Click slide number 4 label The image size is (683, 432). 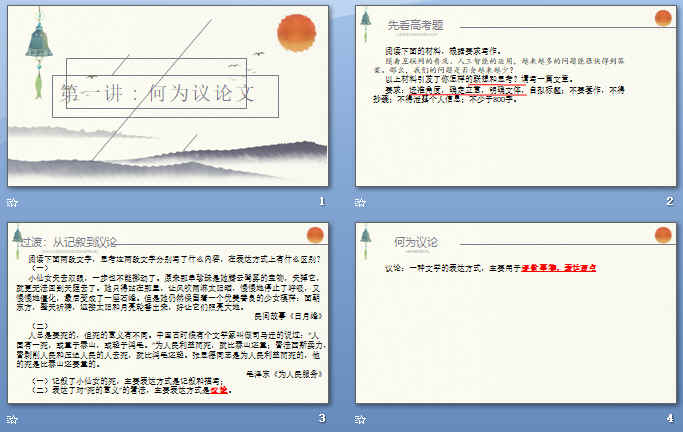pyautogui.click(x=670, y=418)
